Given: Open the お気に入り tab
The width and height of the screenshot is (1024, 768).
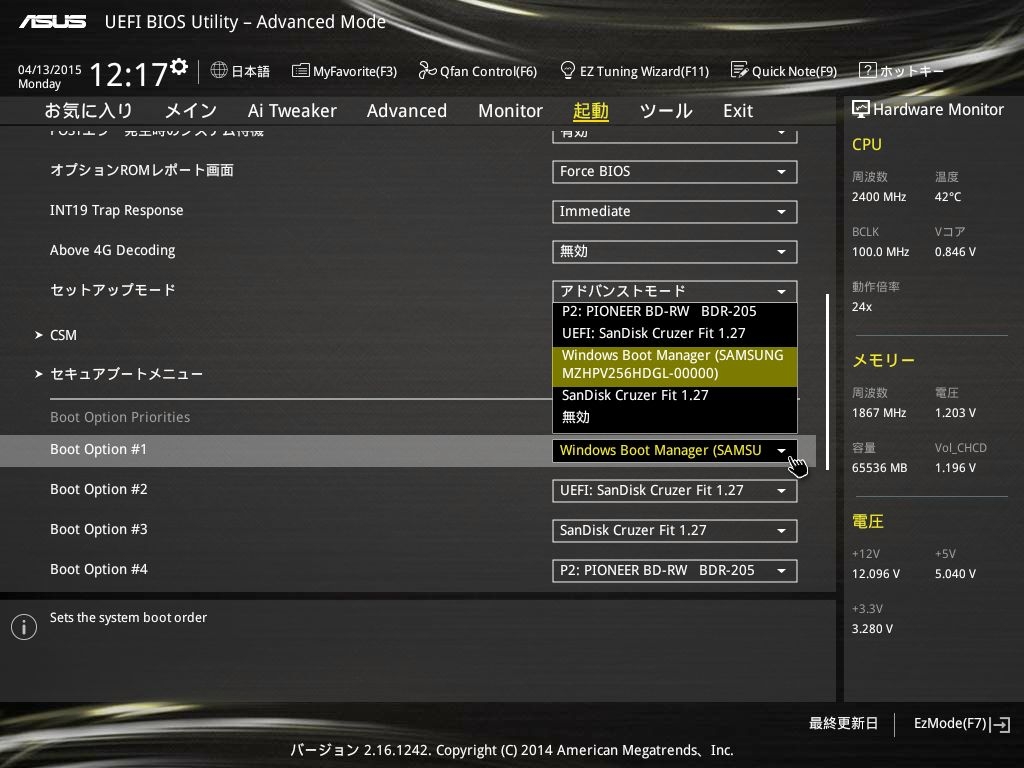Looking at the screenshot, I should pyautogui.click(x=89, y=110).
